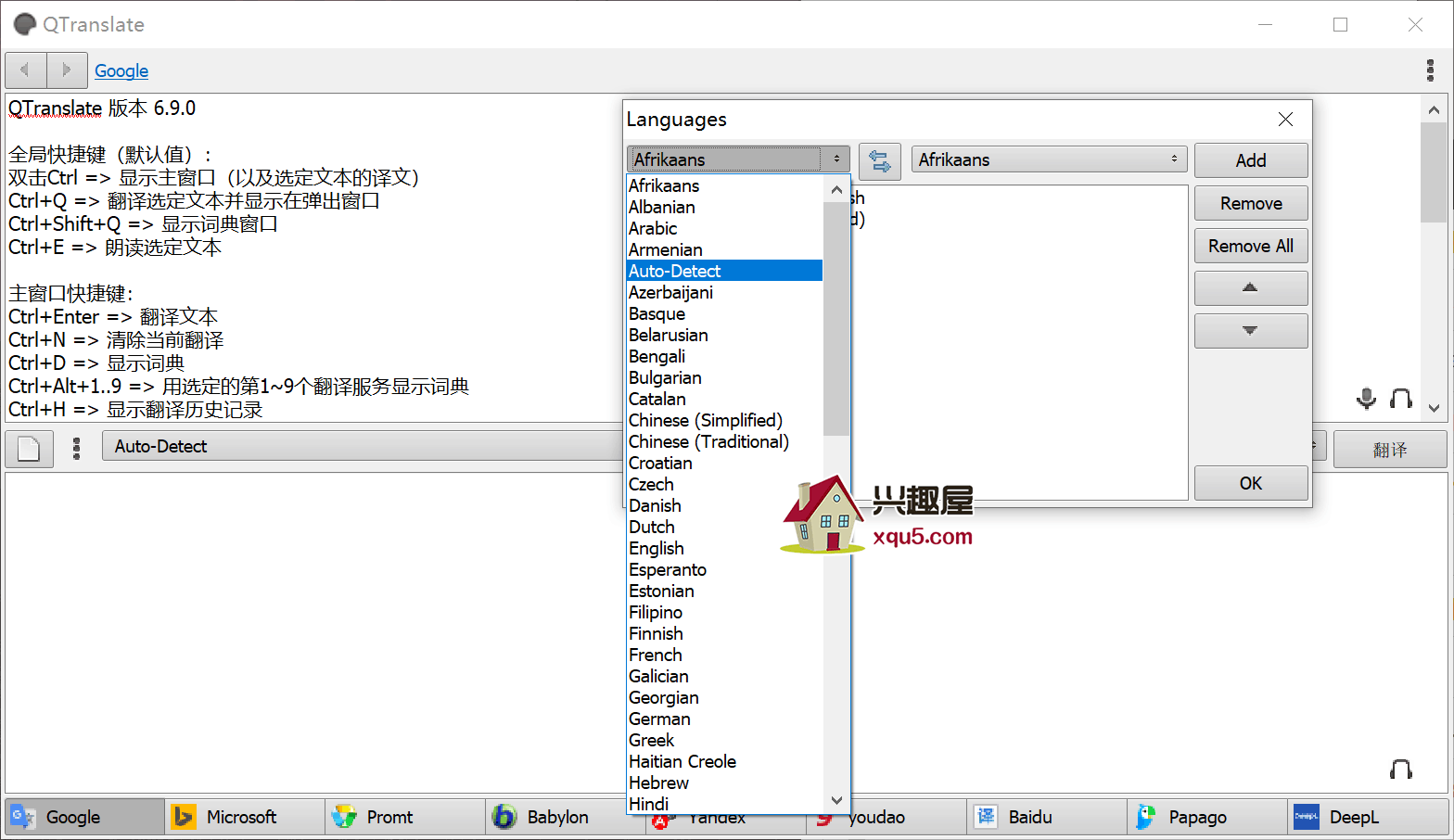
Task: Move language up with the up-arrow button
Action: click(x=1251, y=288)
